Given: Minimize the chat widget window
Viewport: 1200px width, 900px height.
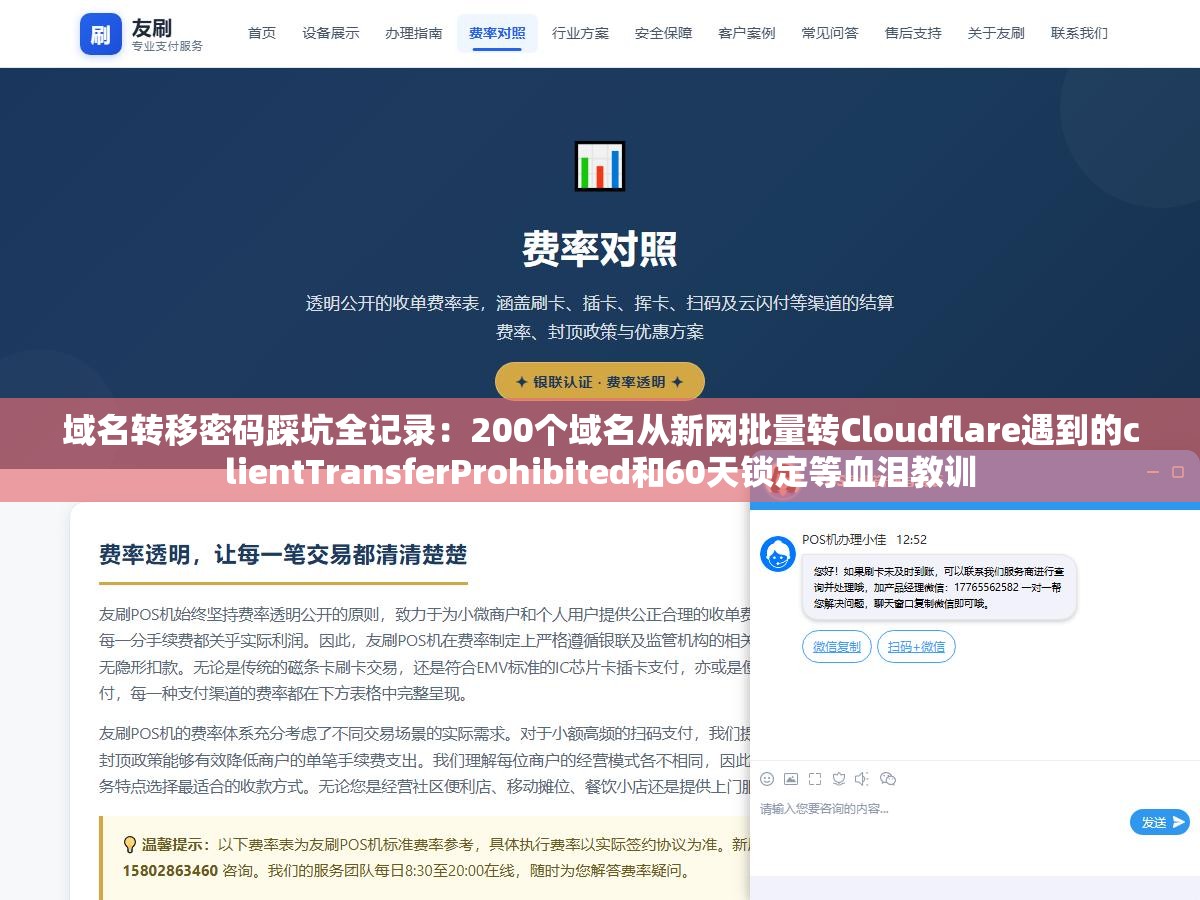Looking at the screenshot, I should pos(1151,472).
